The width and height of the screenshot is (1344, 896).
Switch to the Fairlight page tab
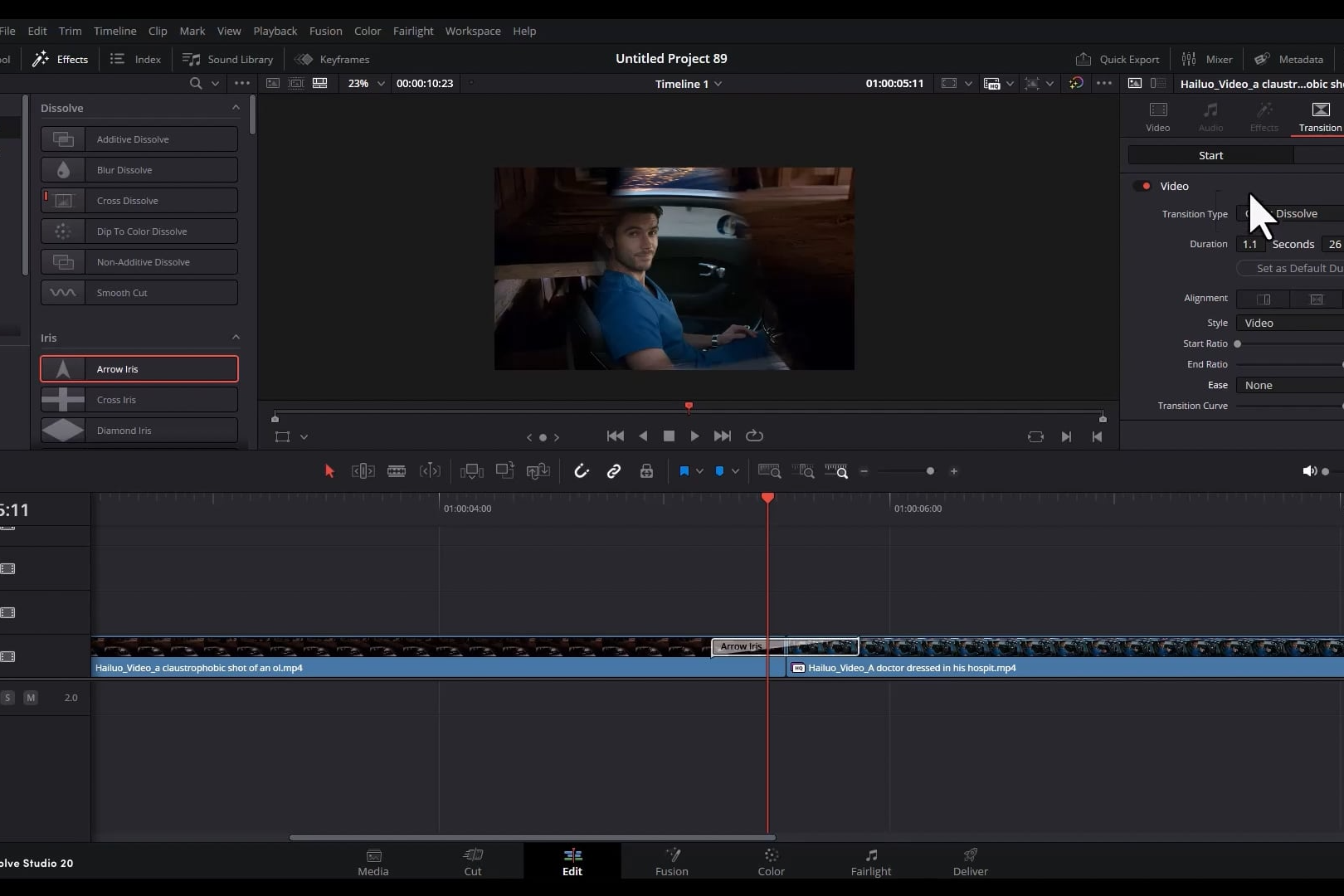pos(870,862)
